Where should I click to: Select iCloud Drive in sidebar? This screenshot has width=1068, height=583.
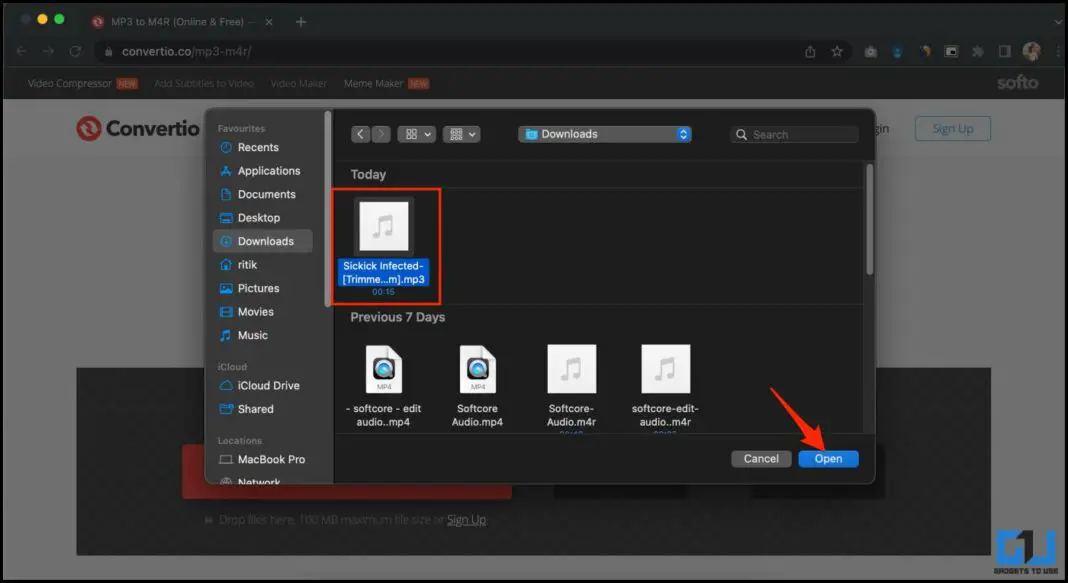[268, 385]
